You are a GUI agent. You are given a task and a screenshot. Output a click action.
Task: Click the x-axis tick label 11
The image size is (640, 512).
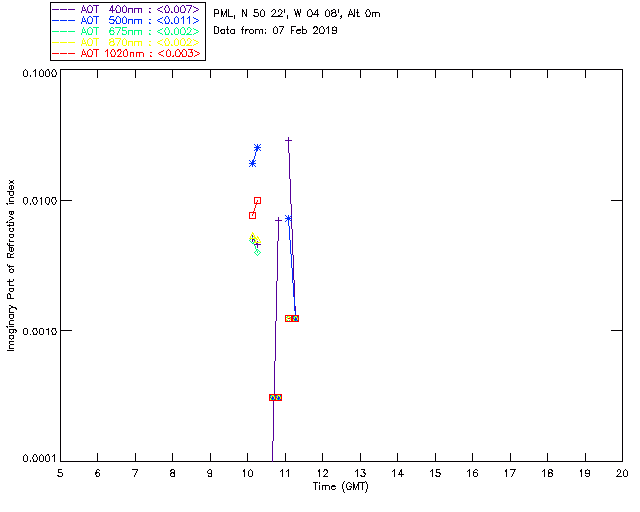[285, 473]
